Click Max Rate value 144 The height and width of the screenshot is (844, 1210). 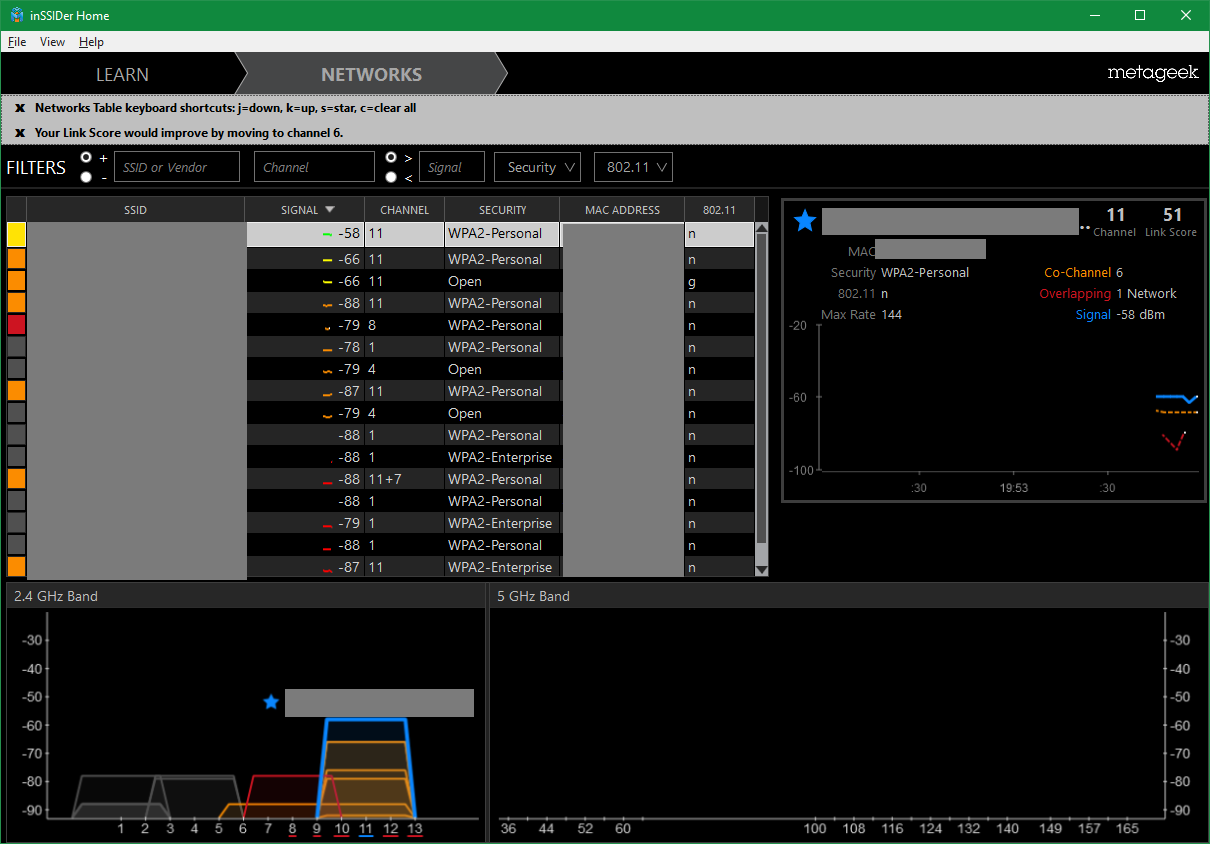click(892, 315)
